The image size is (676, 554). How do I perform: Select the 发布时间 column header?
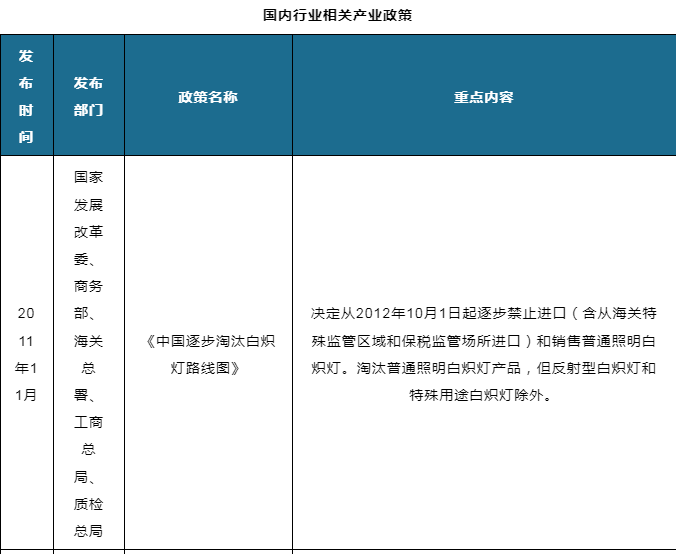pyautogui.click(x=26, y=96)
